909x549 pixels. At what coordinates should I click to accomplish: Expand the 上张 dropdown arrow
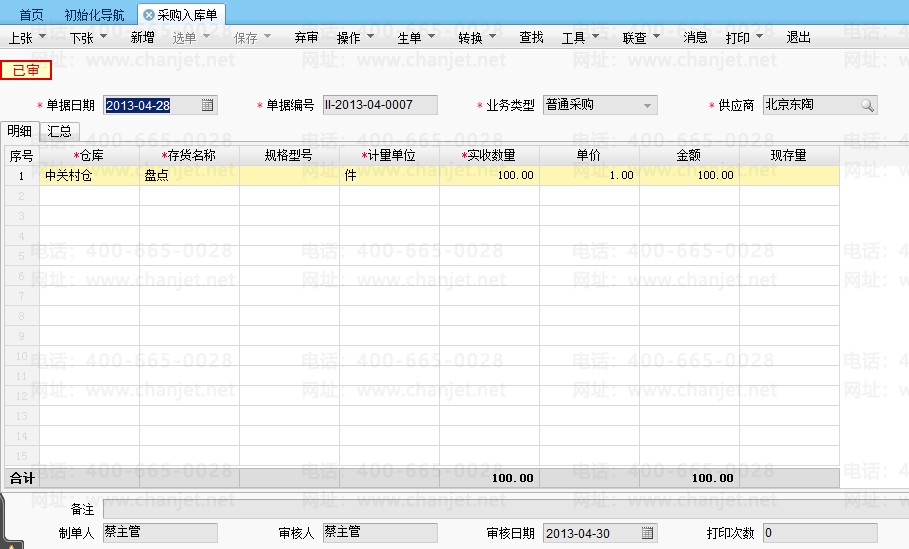point(42,37)
